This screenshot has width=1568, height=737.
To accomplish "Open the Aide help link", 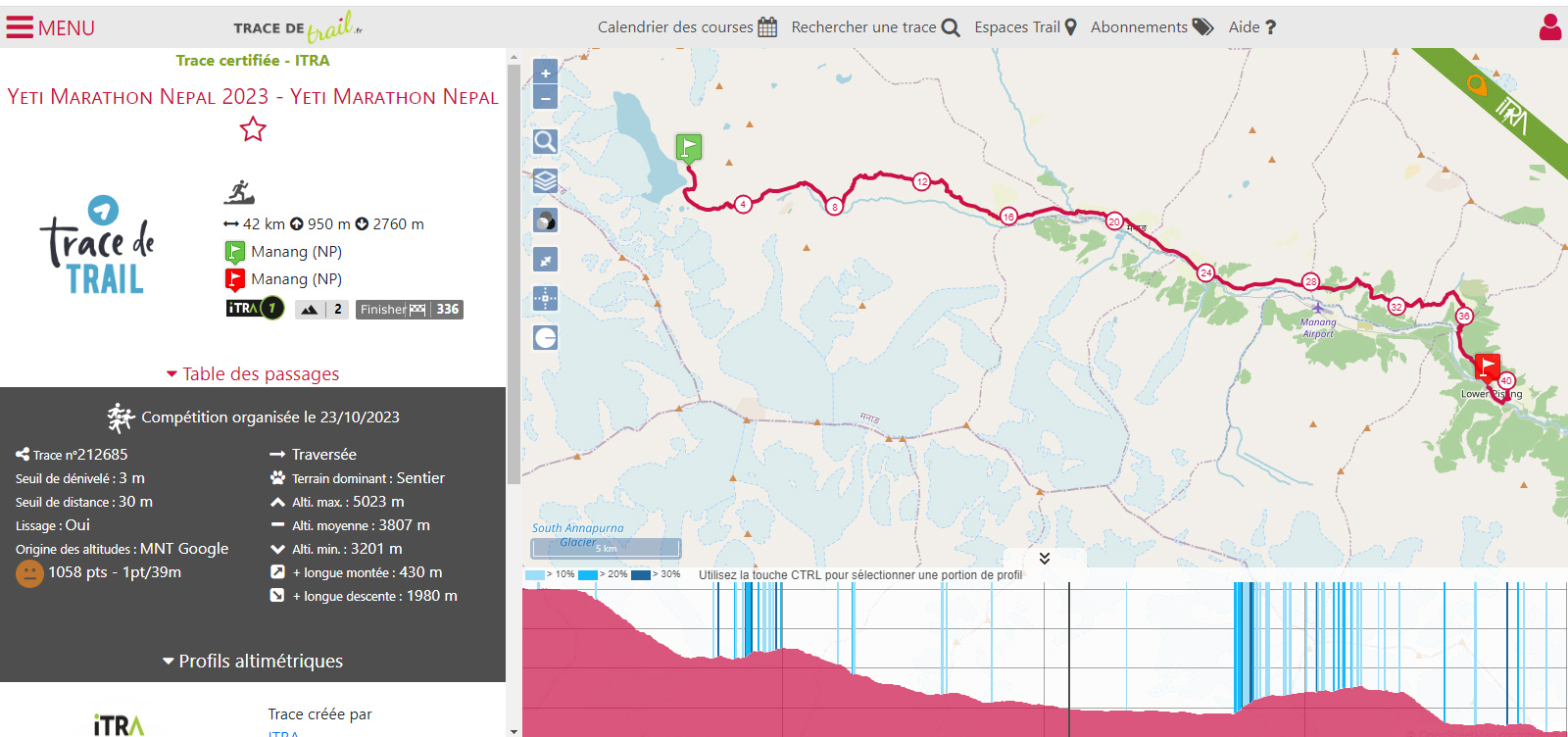I will point(1251,27).
